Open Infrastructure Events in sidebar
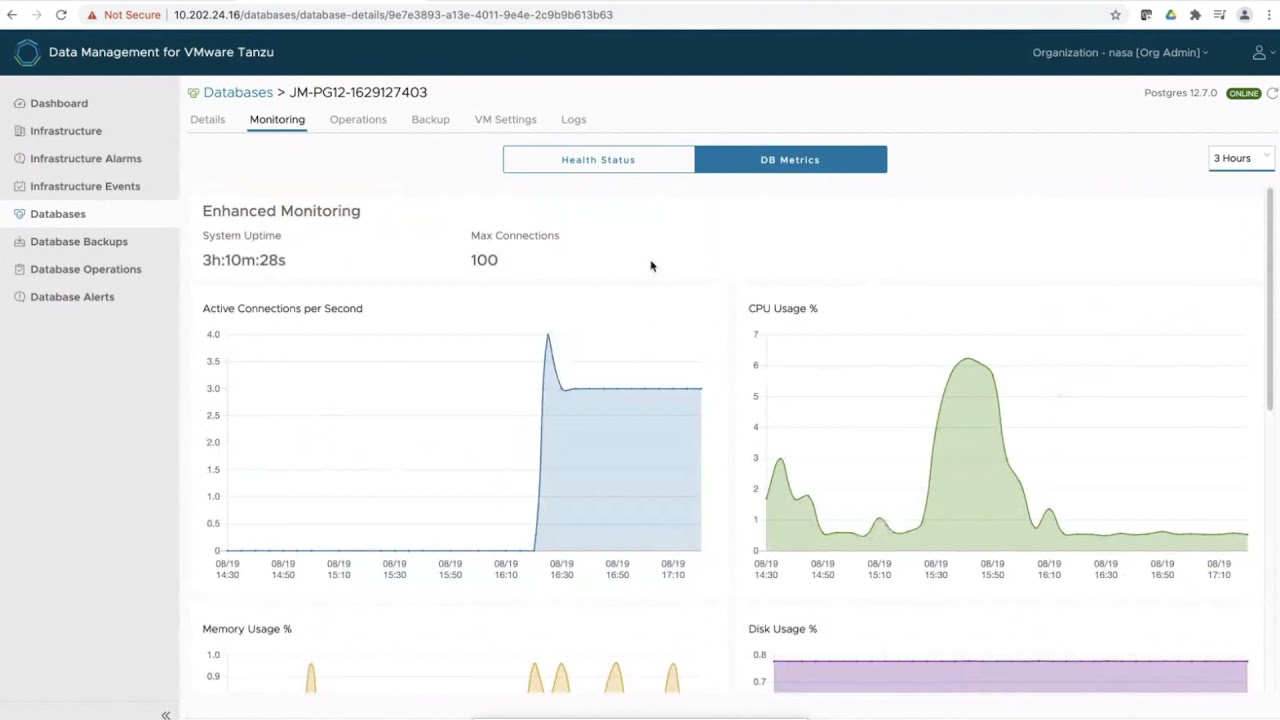The height and width of the screenshot is (720, 1280). pos(85,186)
